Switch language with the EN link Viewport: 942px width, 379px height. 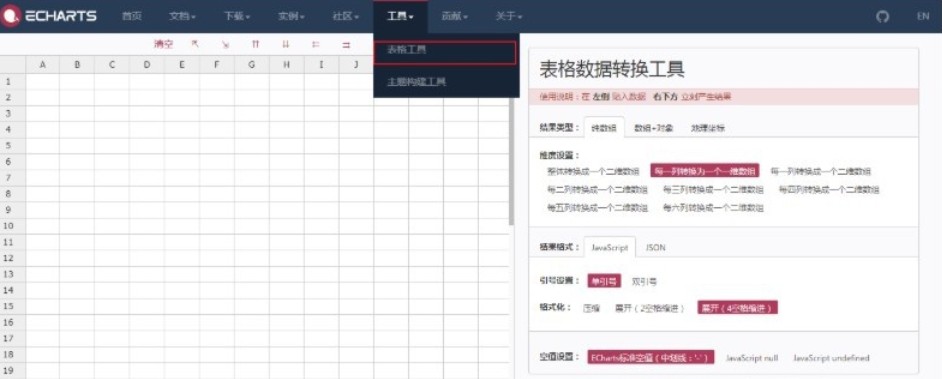(x=923, y=16)
